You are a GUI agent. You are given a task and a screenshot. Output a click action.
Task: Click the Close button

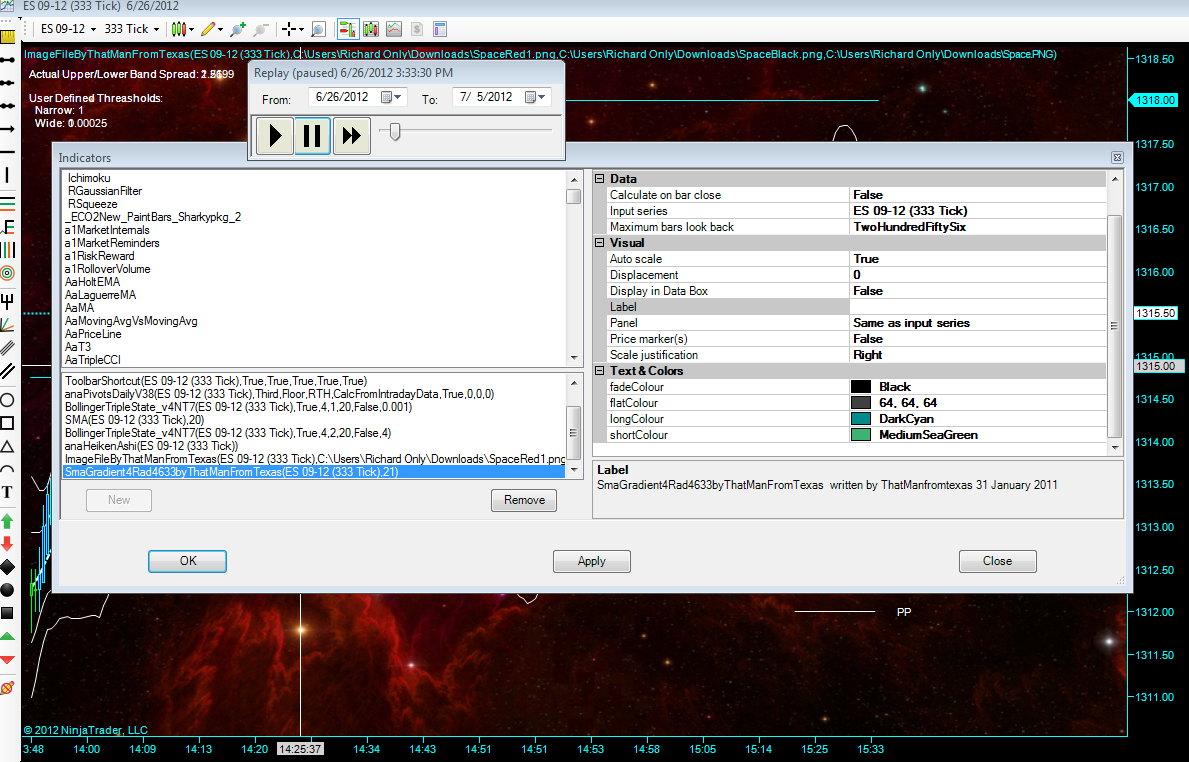point(997,561)
